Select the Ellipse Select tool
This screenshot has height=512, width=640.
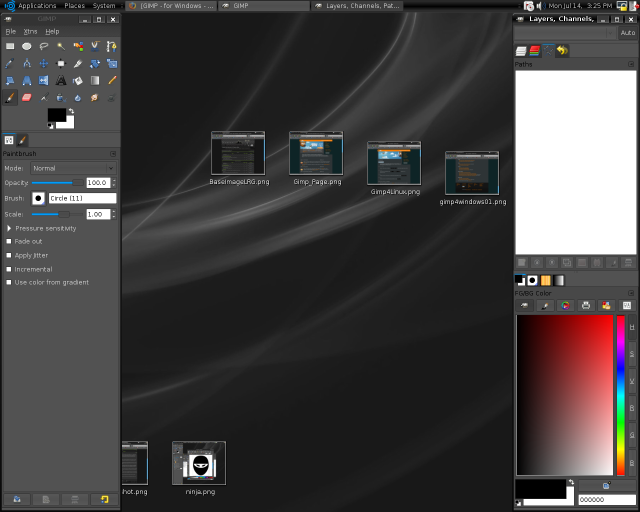[x=27, y=46]
